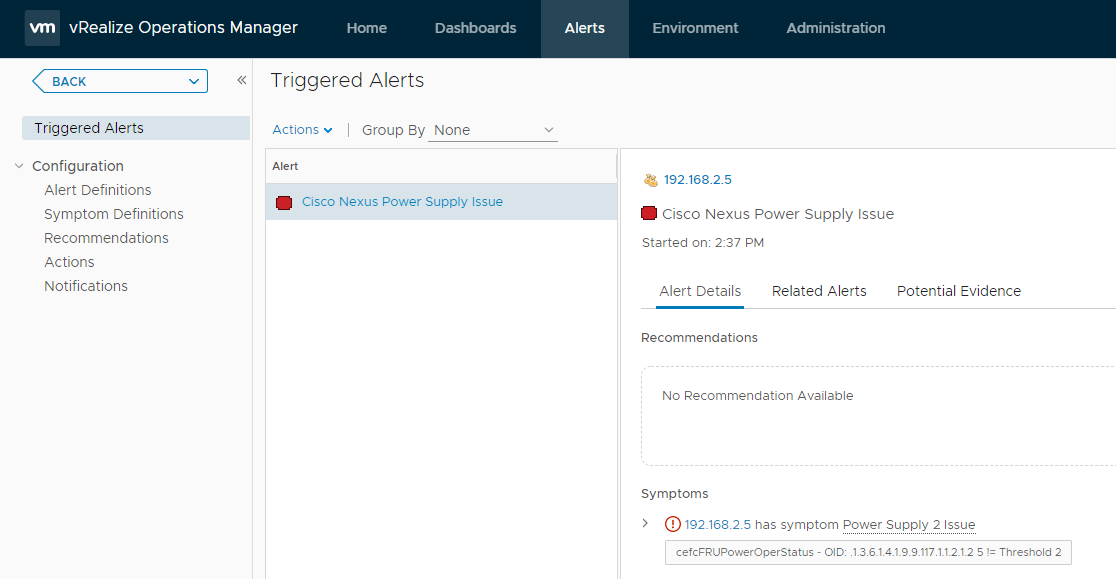This screenshot has height=579, width=1116.
Task: Open the Cisco Nexus Power Supply Issue alert link
Action: click(x=402, y=202)
